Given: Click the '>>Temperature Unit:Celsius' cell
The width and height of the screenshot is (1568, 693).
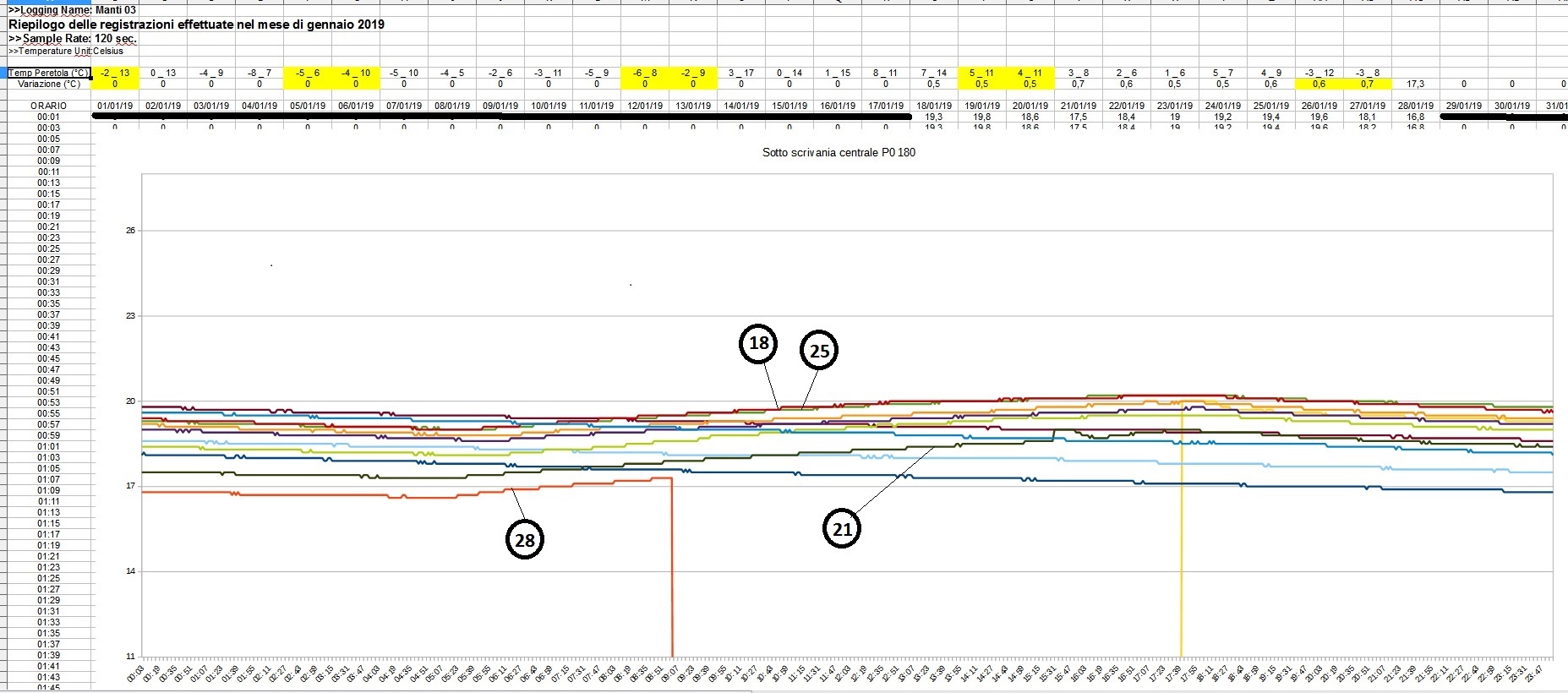Looking at the screenshot, I should coord(66,51).
